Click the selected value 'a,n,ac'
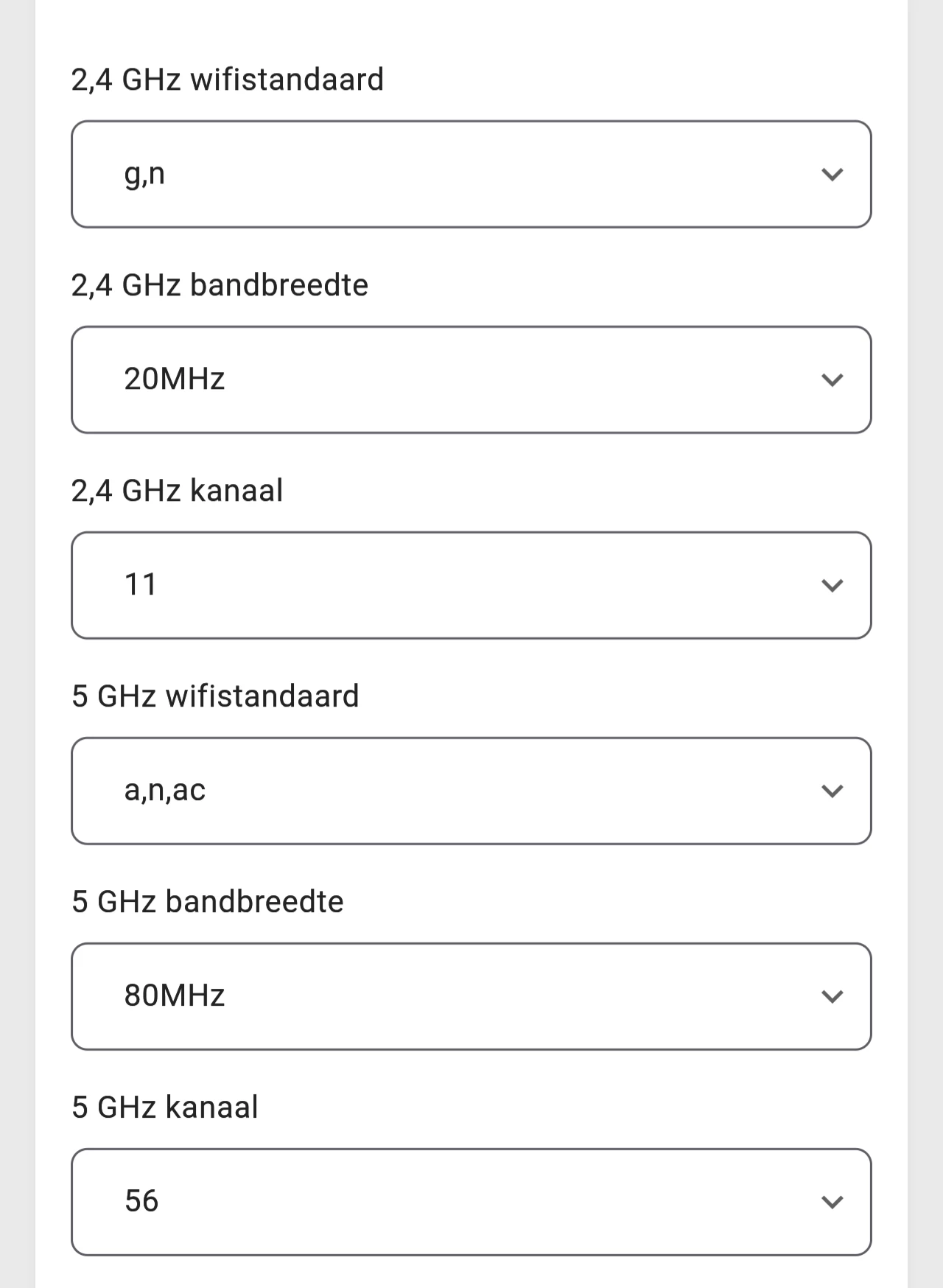This screenshot has width=943, height=1288. coord(165,791)
